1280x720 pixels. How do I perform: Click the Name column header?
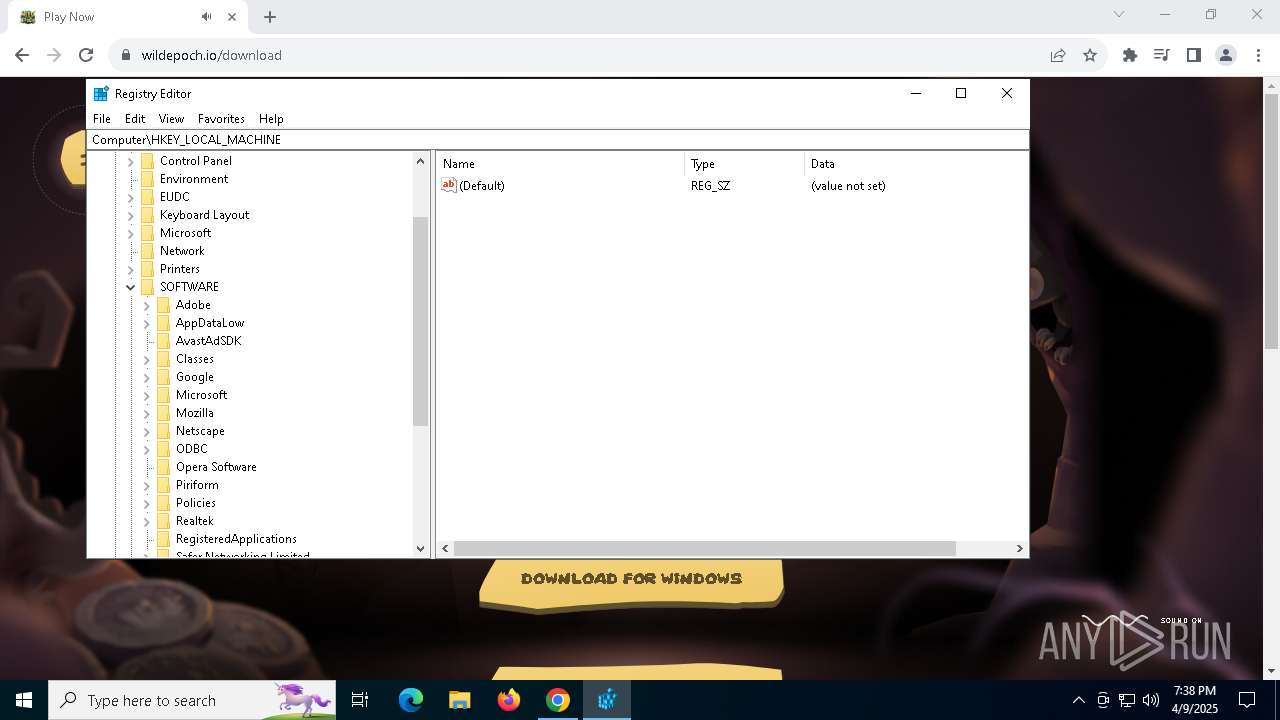560,164
